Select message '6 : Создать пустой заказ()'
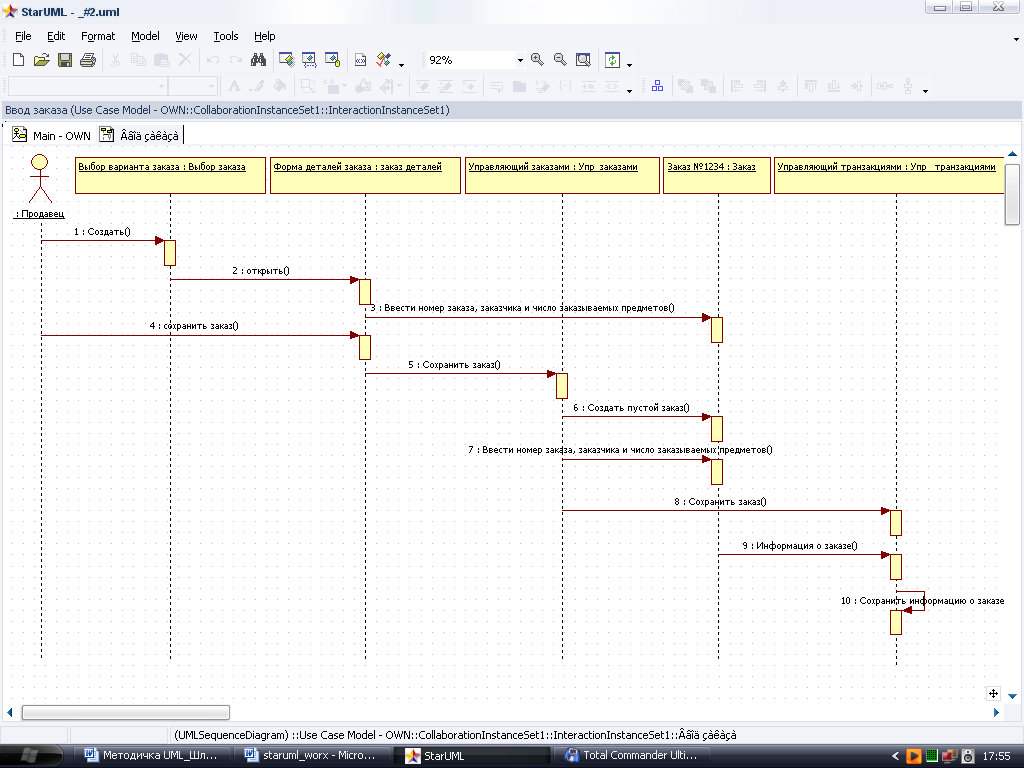1024x768 pixels. tap(632, 408)
